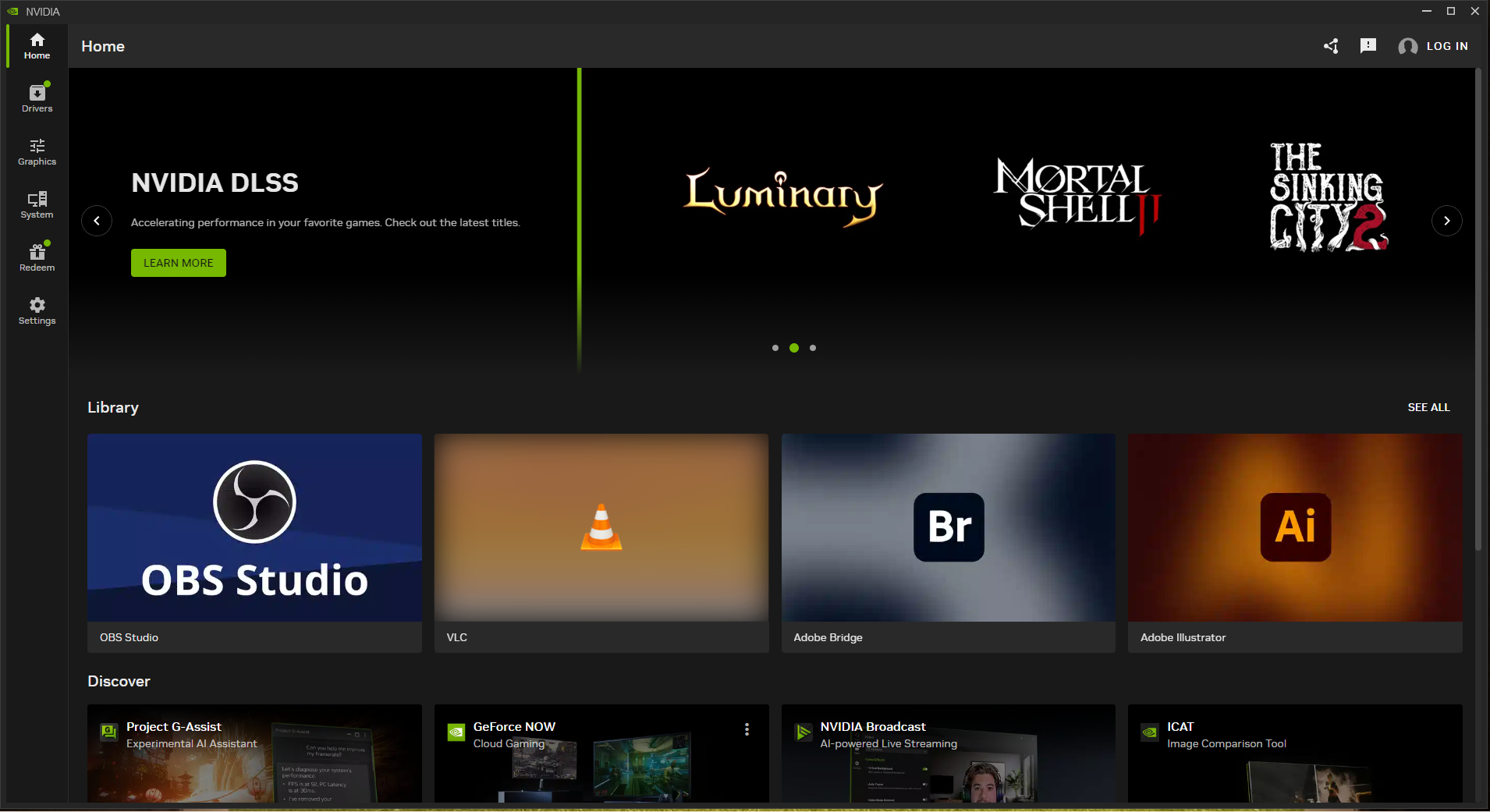Switch to the Home tab
1490x812 pixels.
(37, 46)
